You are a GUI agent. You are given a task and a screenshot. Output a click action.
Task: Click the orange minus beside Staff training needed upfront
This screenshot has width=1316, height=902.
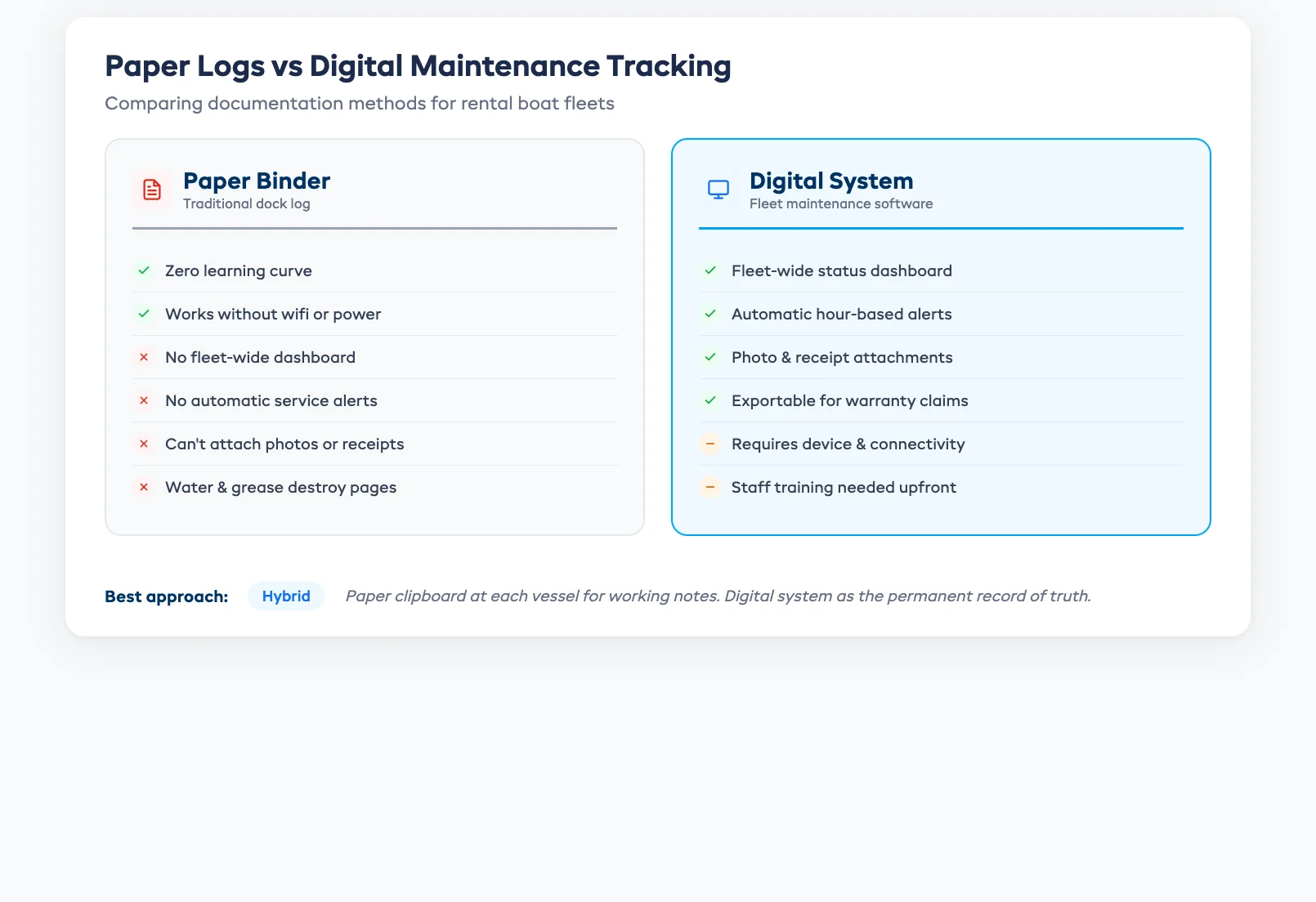(x=710, y=487)
